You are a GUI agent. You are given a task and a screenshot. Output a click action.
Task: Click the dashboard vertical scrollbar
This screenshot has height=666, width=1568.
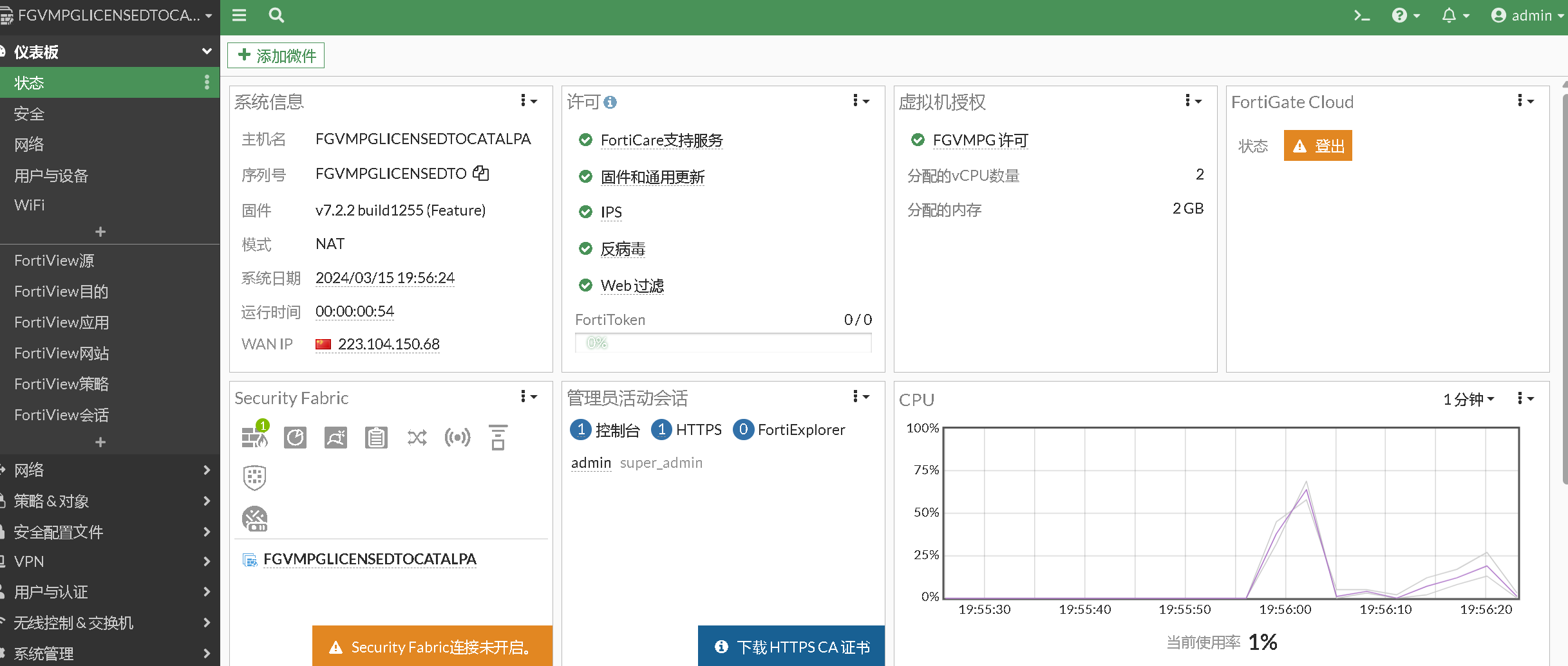[1565, 290]
